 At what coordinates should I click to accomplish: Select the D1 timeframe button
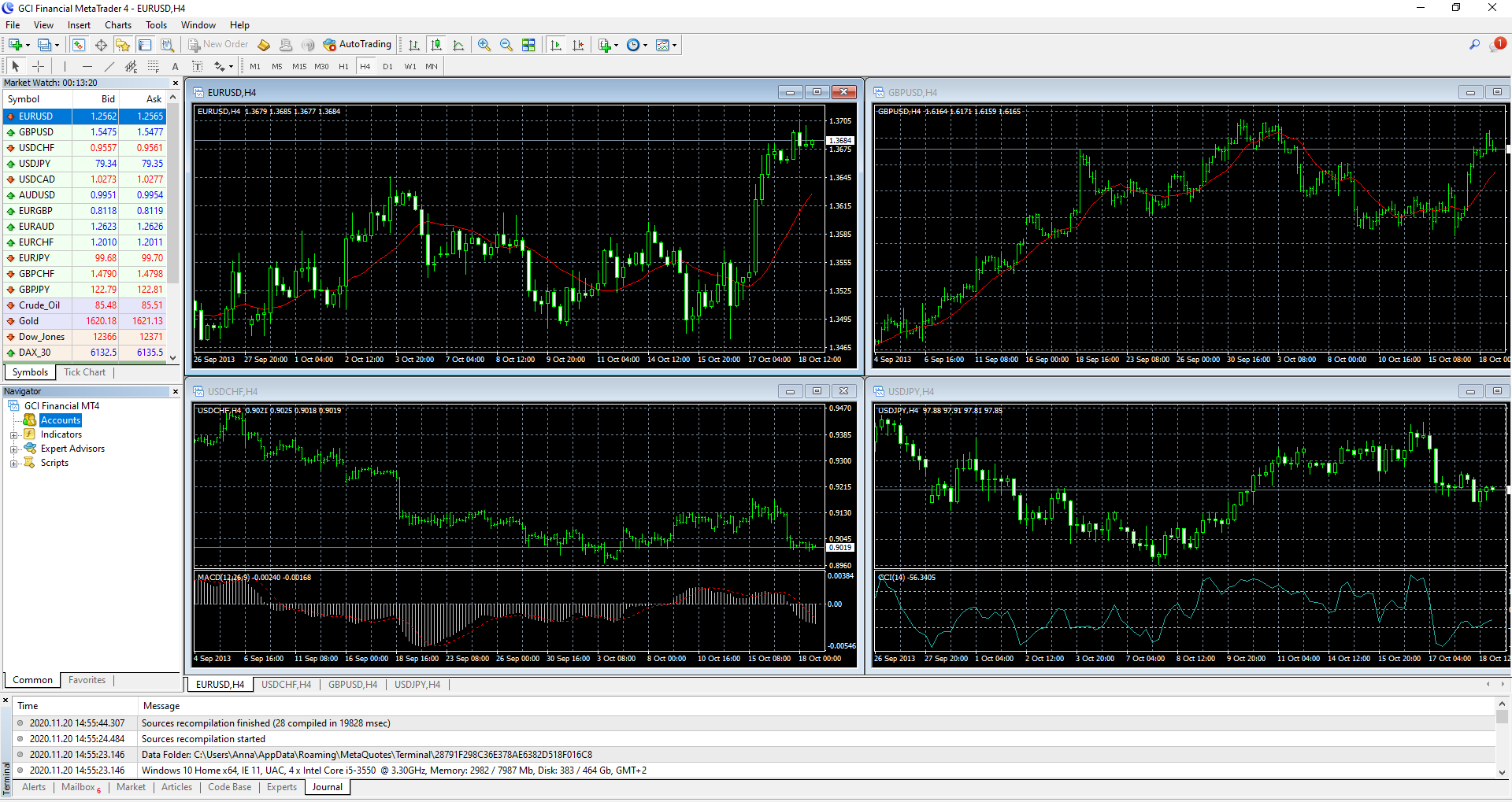(387, 67)
